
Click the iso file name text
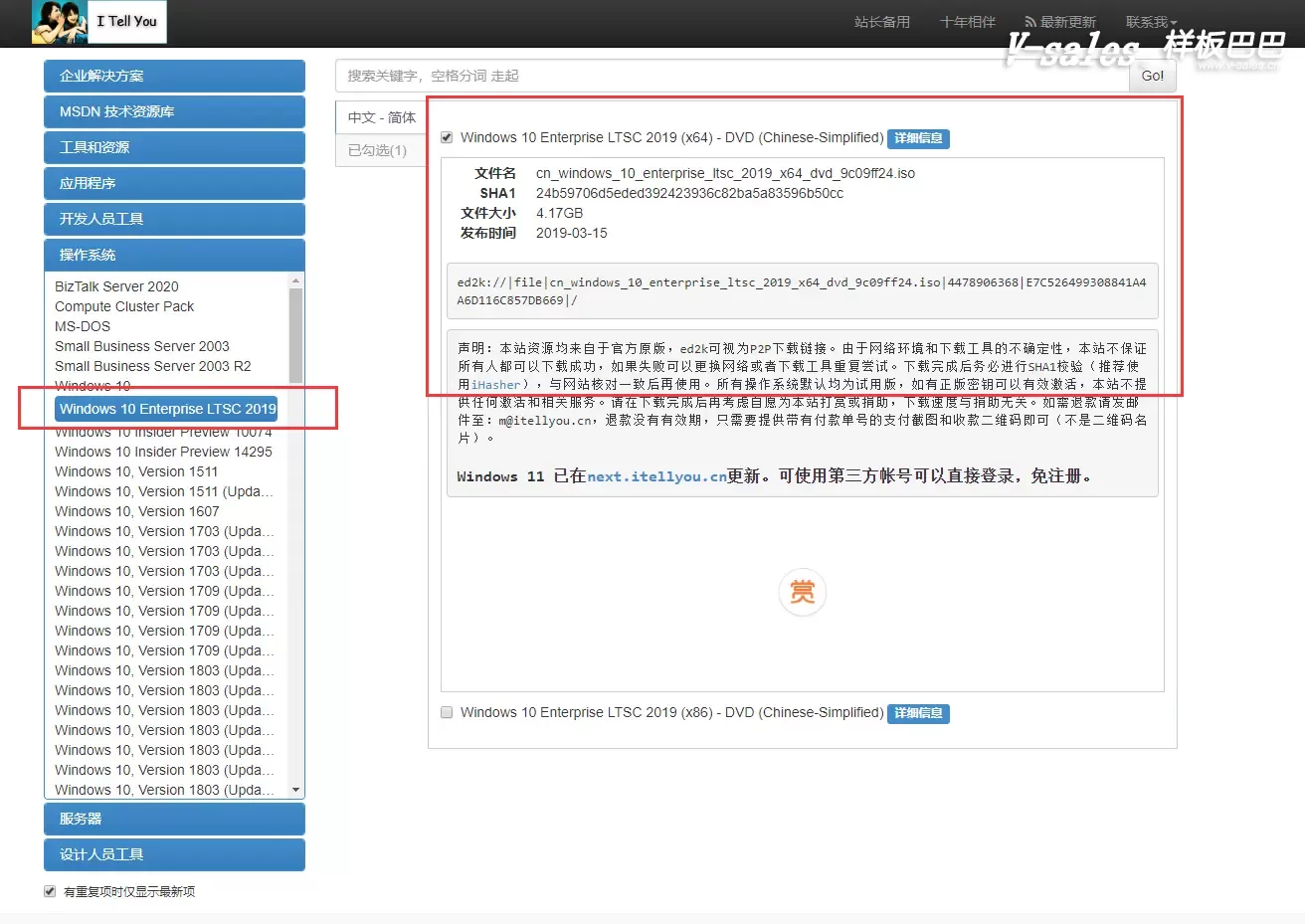(725, 173)
